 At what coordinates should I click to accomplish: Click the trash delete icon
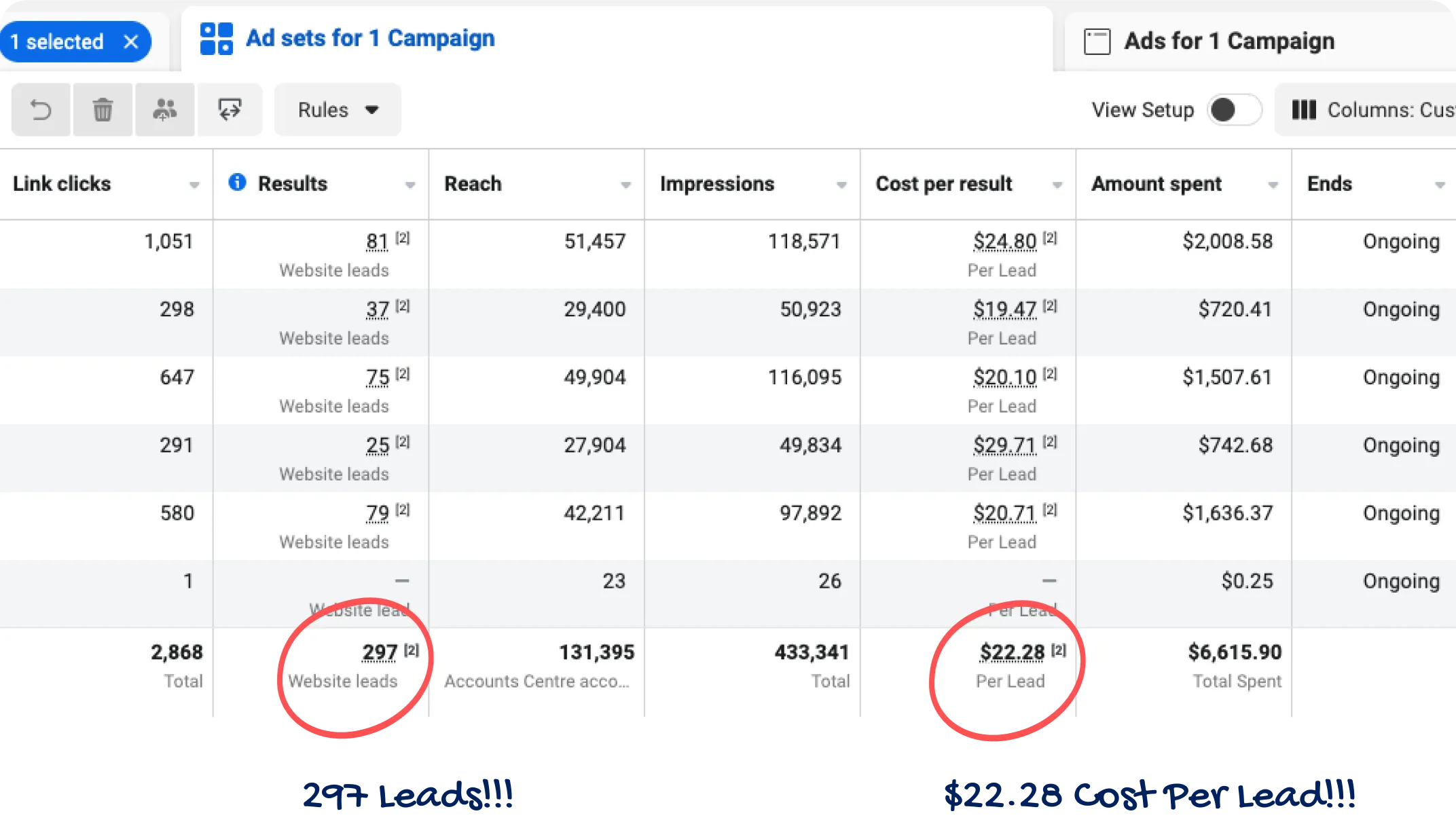[103, 110]
